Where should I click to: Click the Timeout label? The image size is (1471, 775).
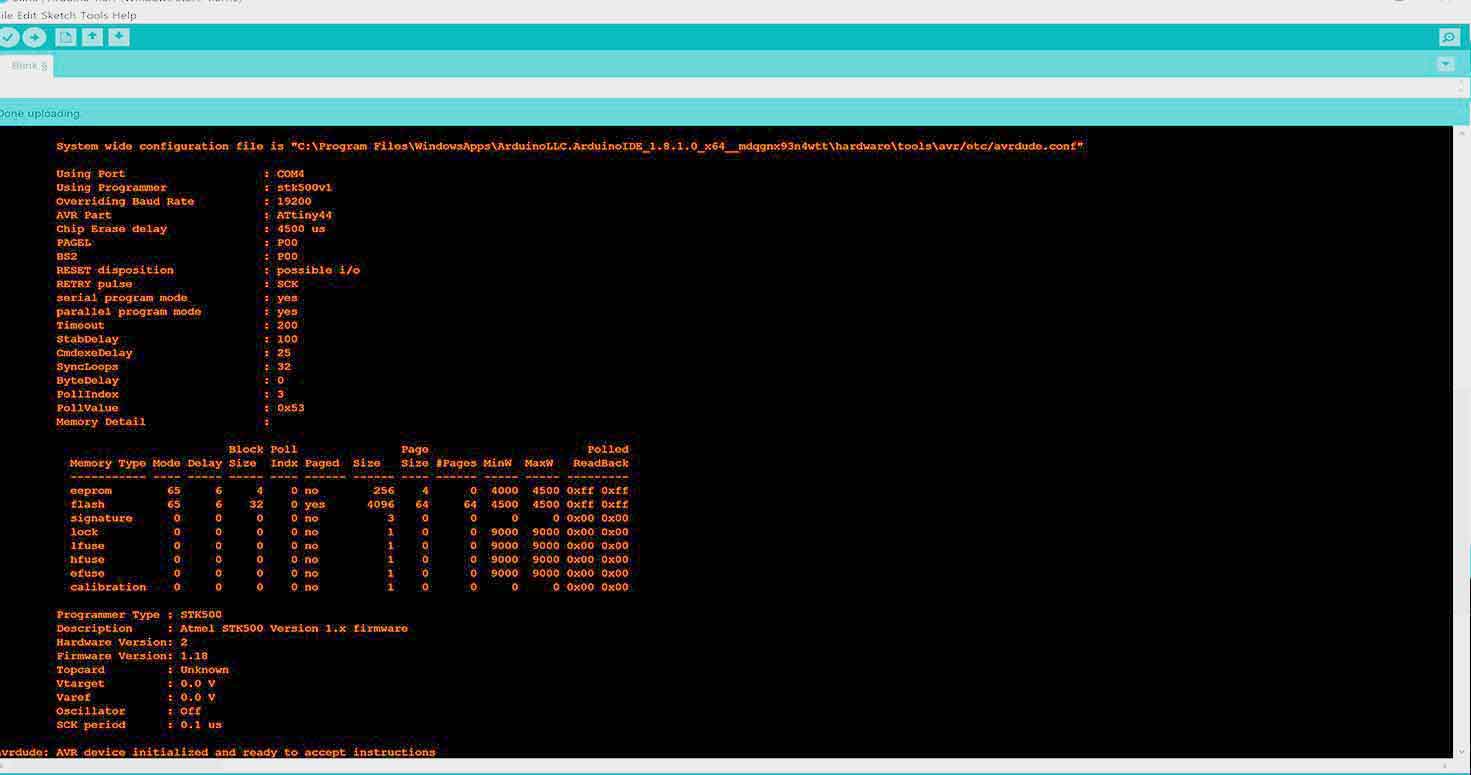(80, 326)
